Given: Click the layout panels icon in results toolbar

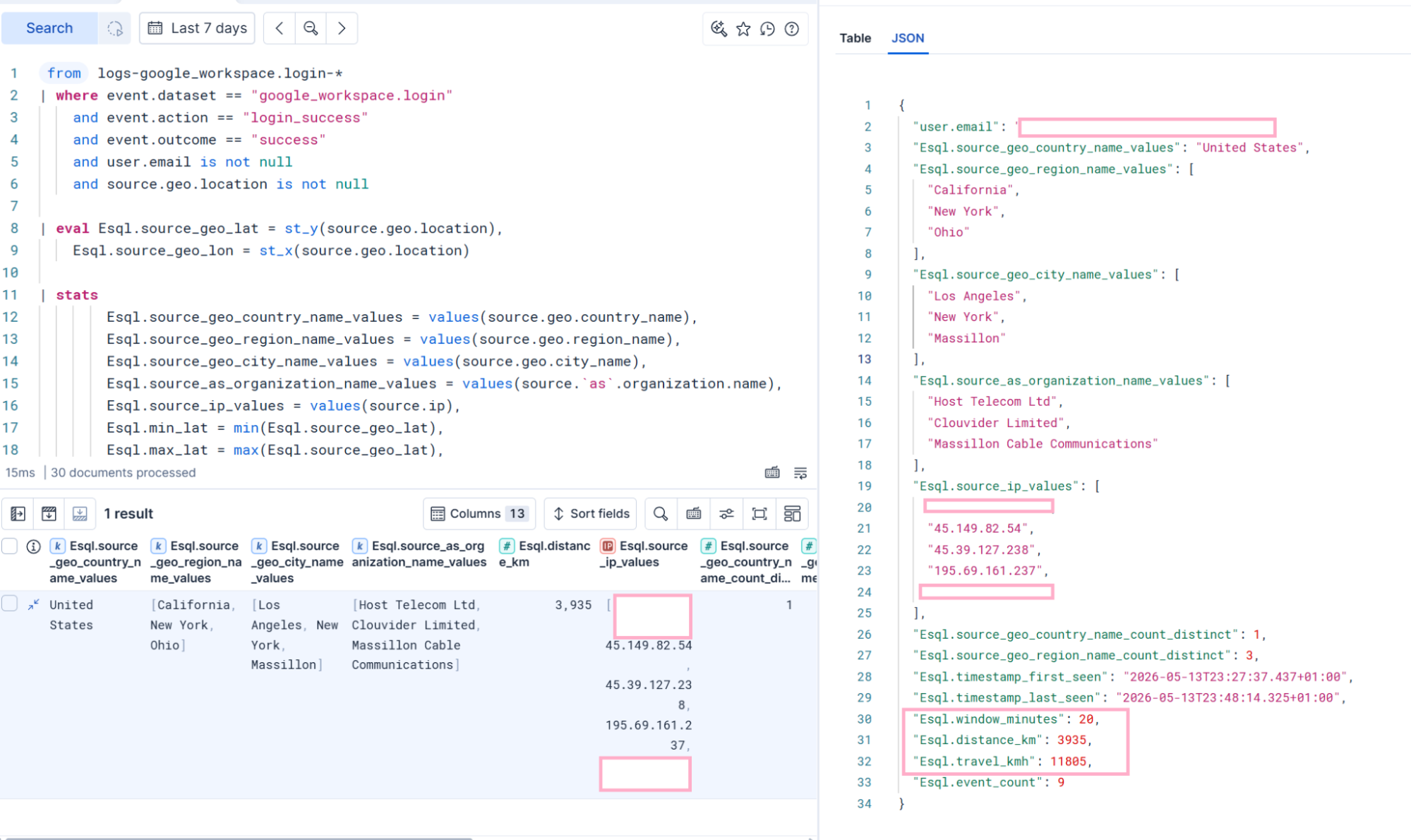Looking at the screenshot, I should coord(792,513).
